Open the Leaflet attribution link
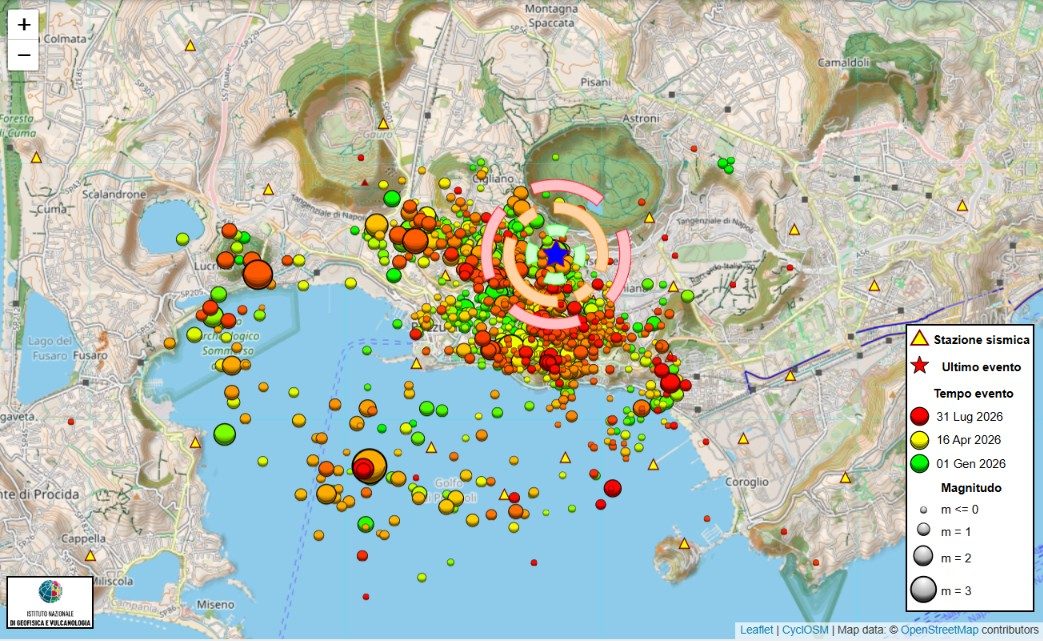This screenshot has width=1043, height=641. (x=756, y=630)
